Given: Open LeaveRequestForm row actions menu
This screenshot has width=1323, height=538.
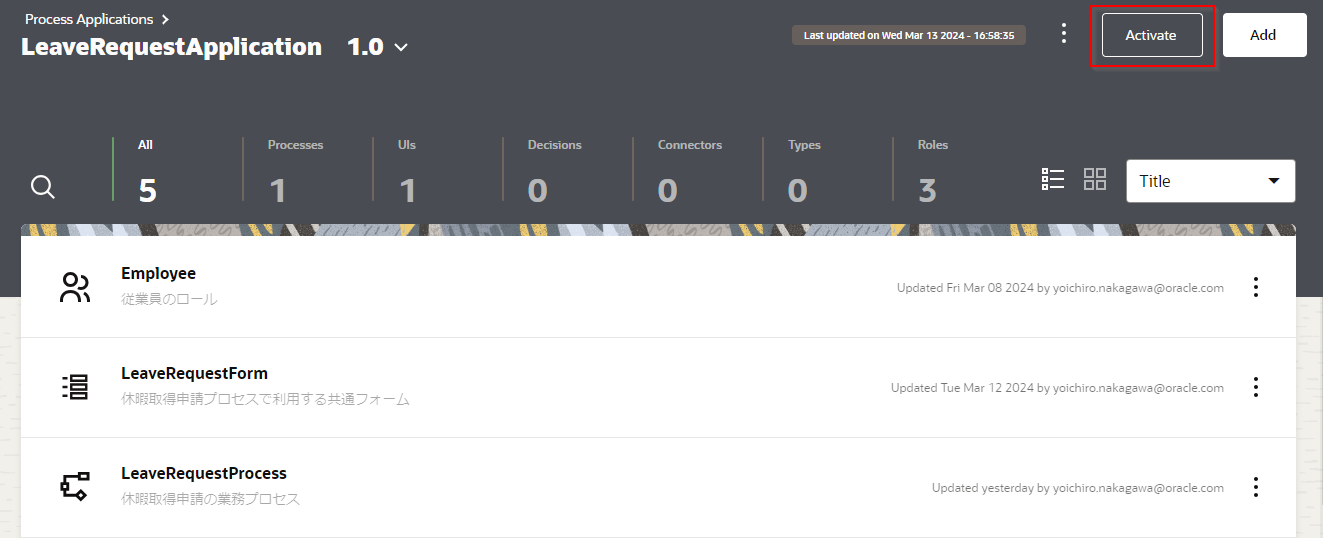Looking at the screenshot, I should [1256, 387].
